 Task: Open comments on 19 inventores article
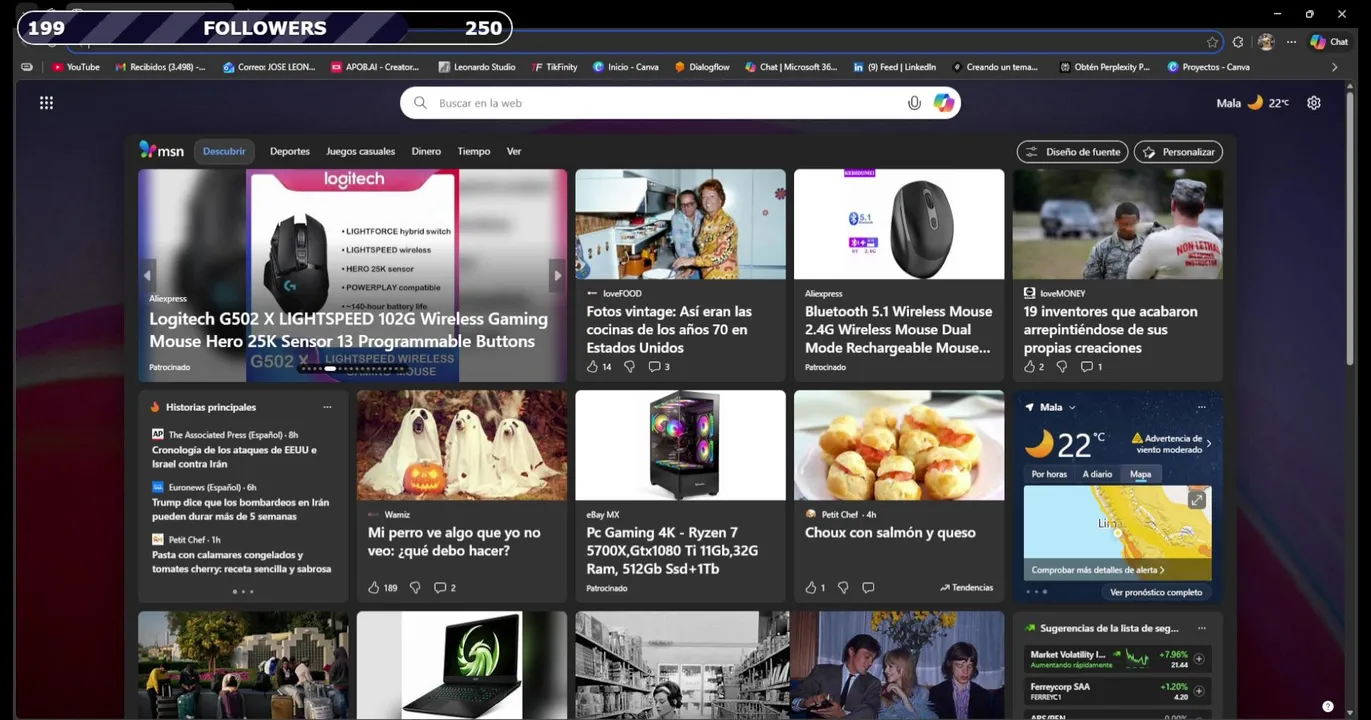tap(1091, 367)
